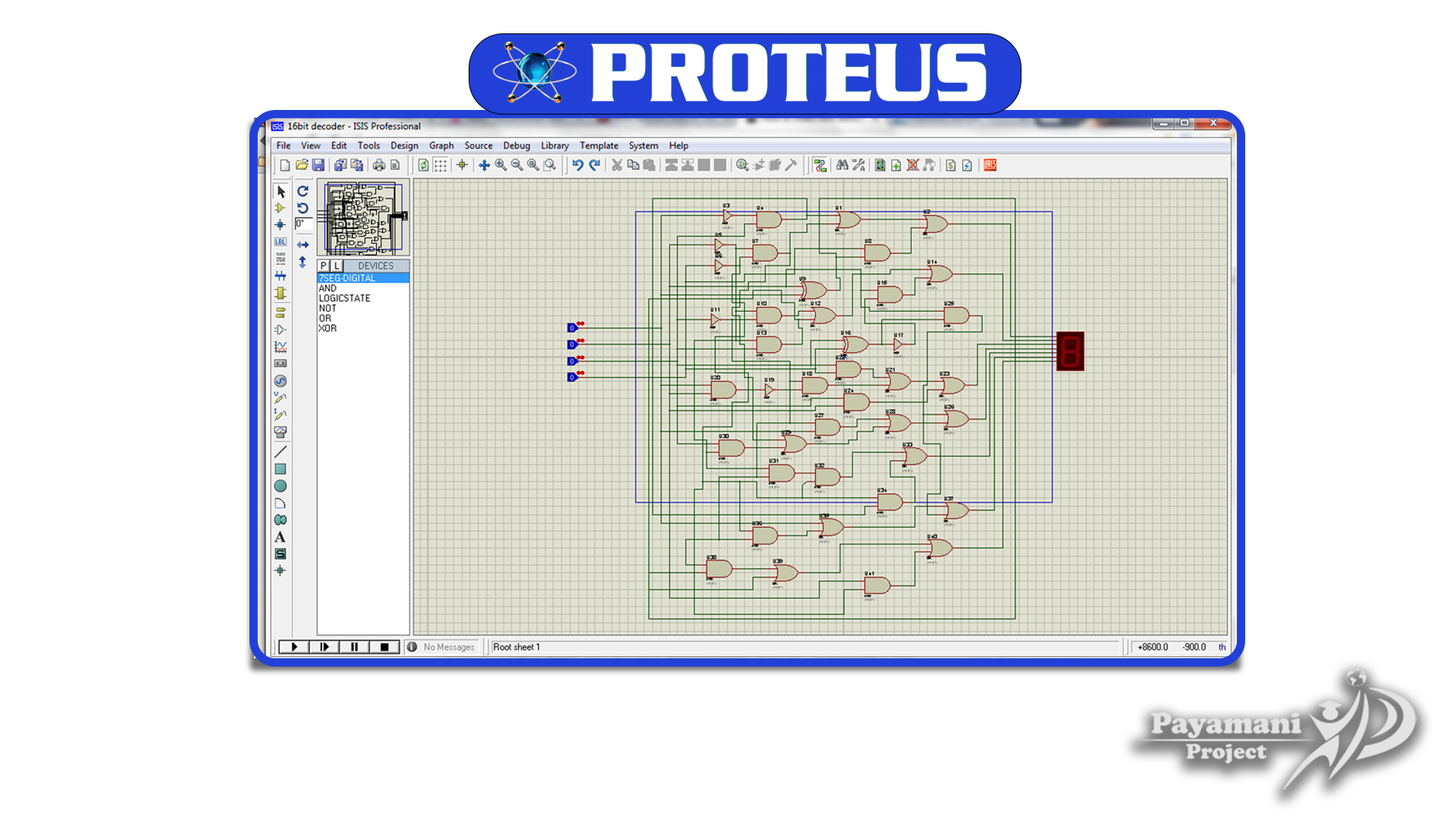Select 7SEG-DIGITAL in the devices list
Screen dimensions: 1456x819
pyautogui.click(x=363, y=278)
